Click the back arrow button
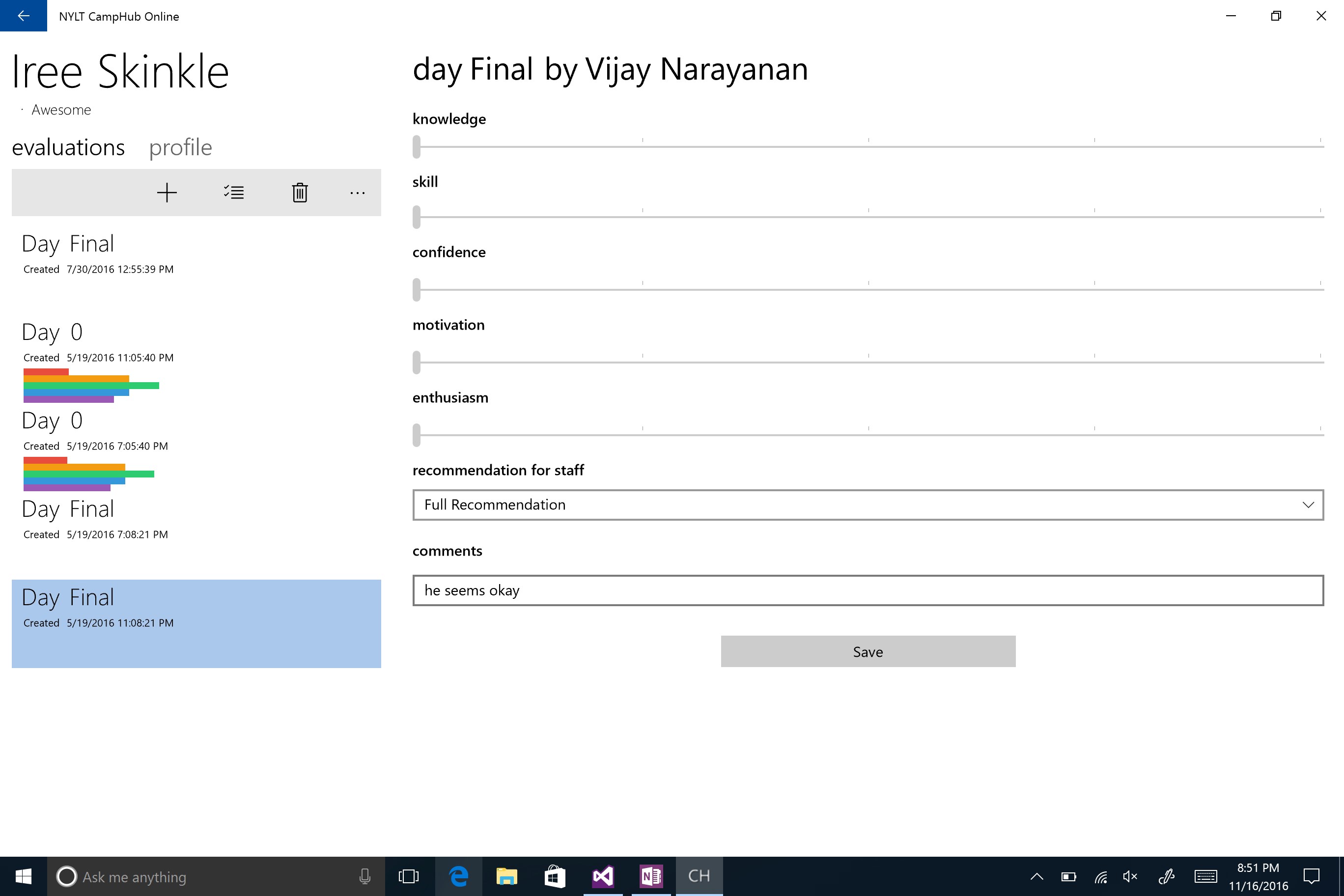This screenshot has width=1344, height=896. 24,16
